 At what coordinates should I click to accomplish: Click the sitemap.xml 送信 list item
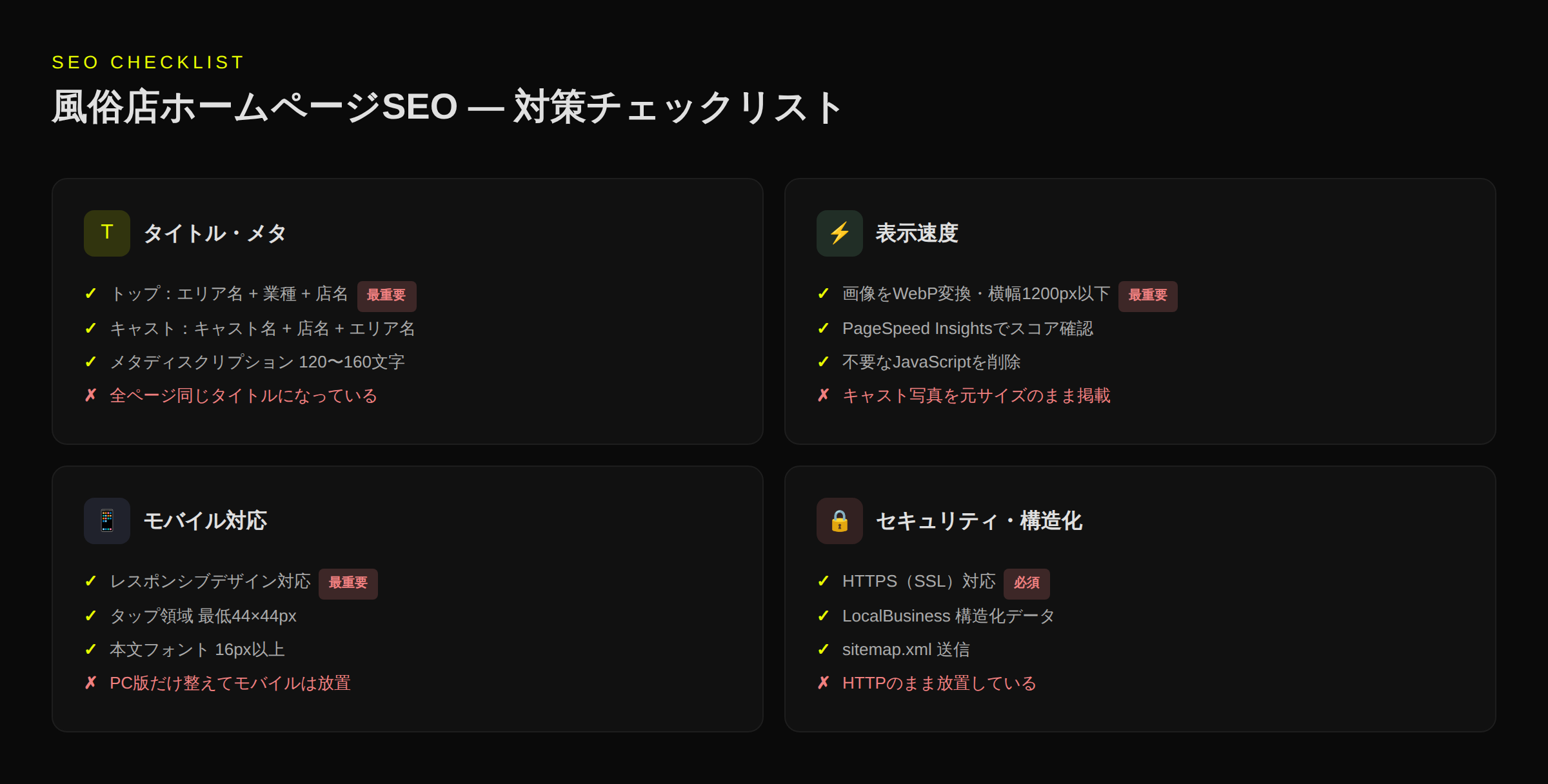click(907, 649)
